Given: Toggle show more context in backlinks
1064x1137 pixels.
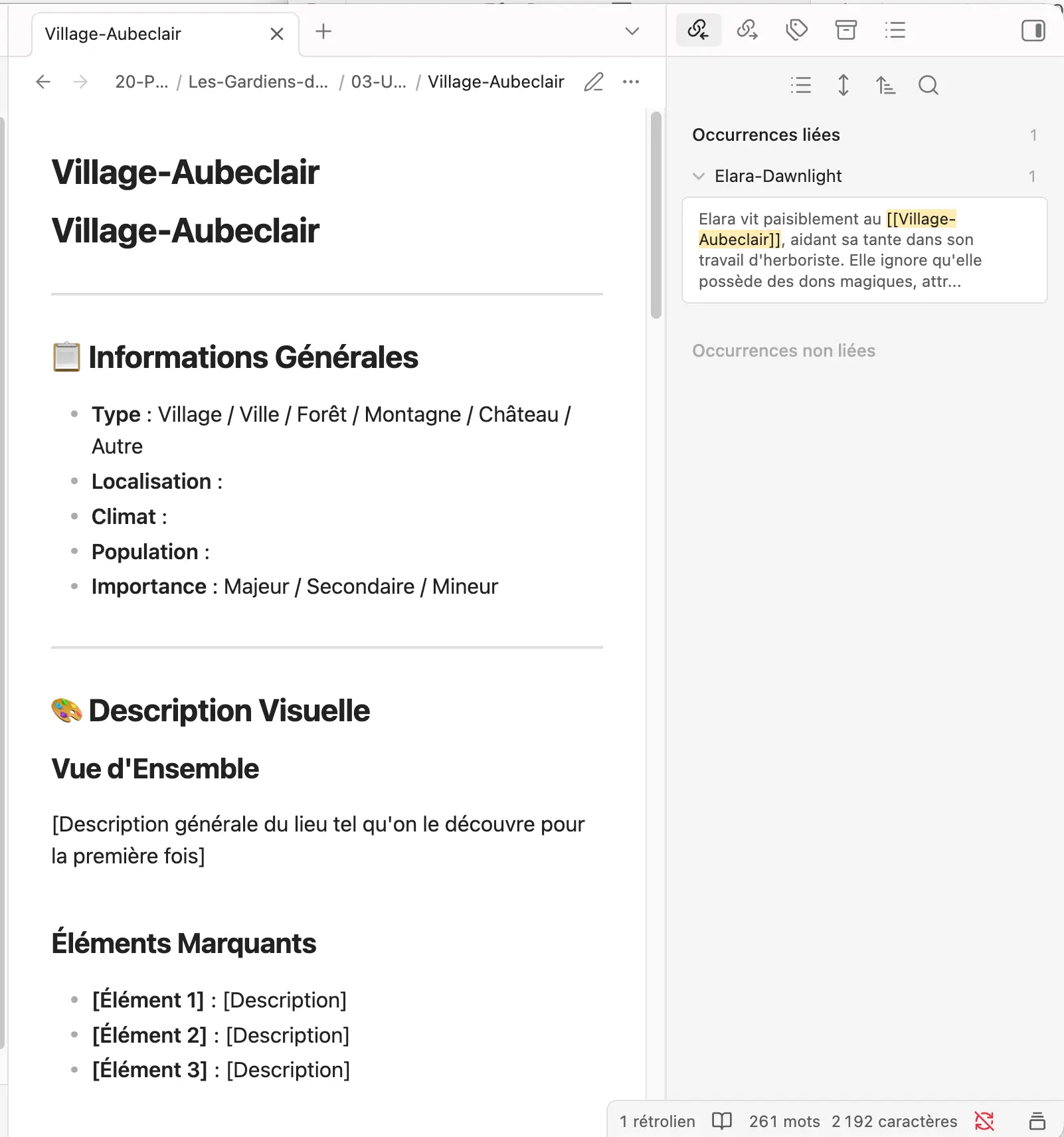Looking at the screenshot, I should (x=843, y=85).
